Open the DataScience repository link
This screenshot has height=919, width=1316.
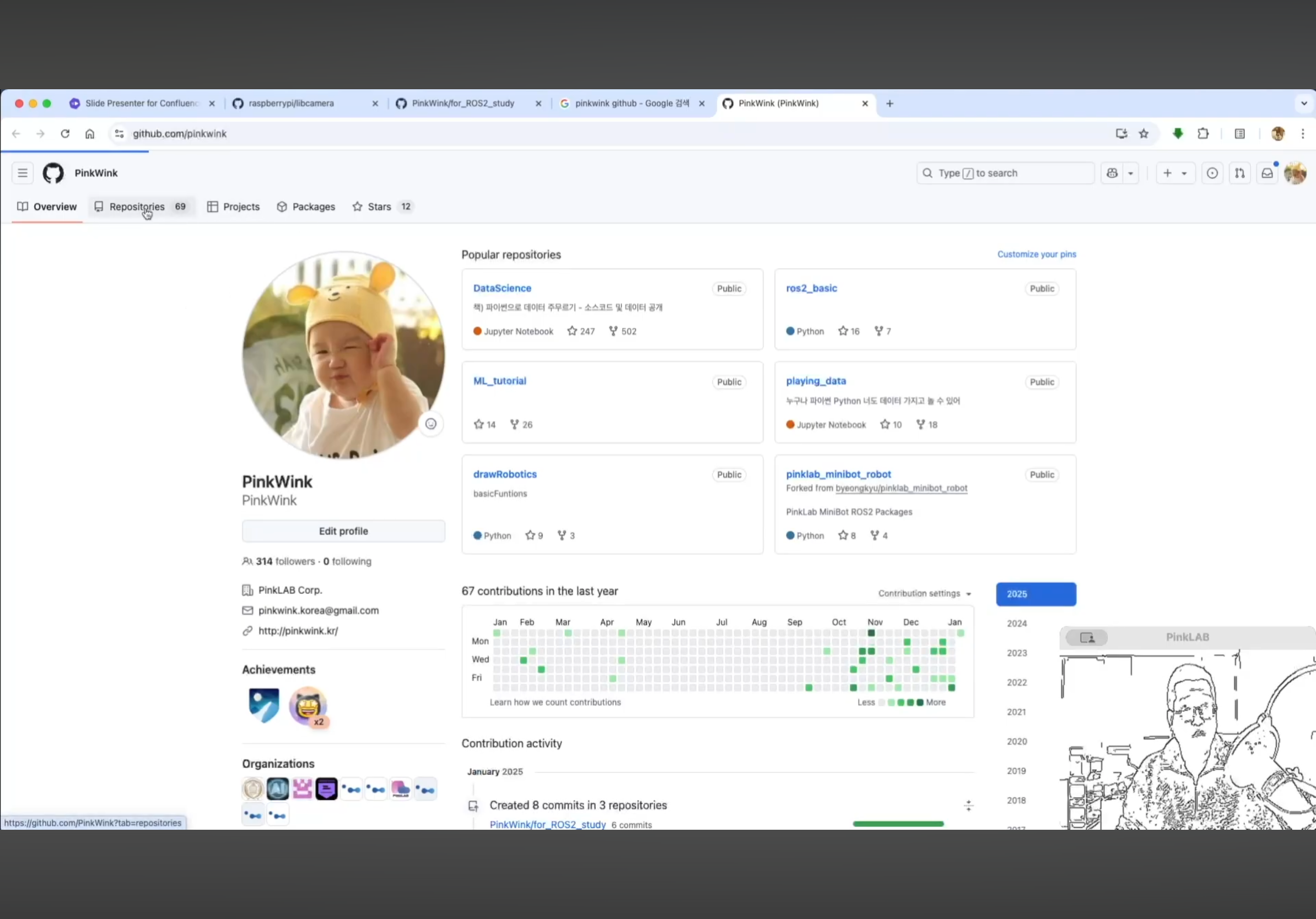(502, 288)
